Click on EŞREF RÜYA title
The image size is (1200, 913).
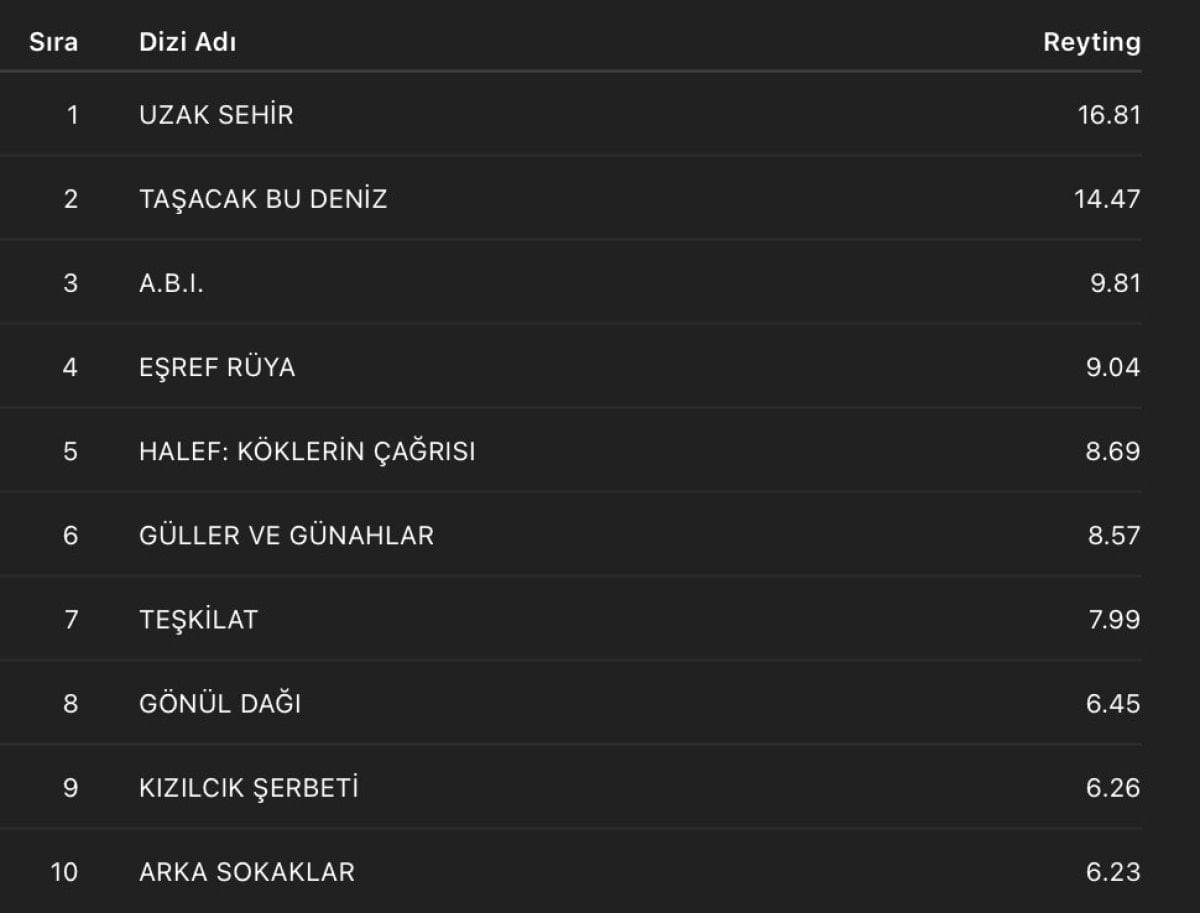tap(217, 367)
